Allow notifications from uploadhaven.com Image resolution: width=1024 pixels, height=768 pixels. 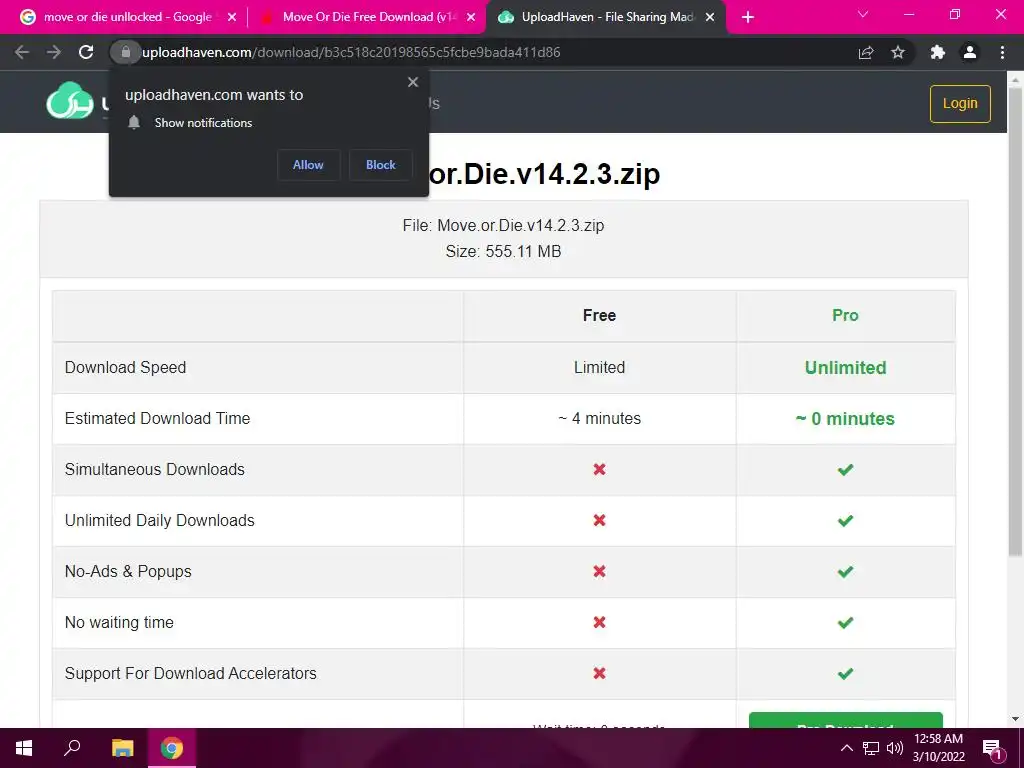pyautogui.click(x=308, y=165)
